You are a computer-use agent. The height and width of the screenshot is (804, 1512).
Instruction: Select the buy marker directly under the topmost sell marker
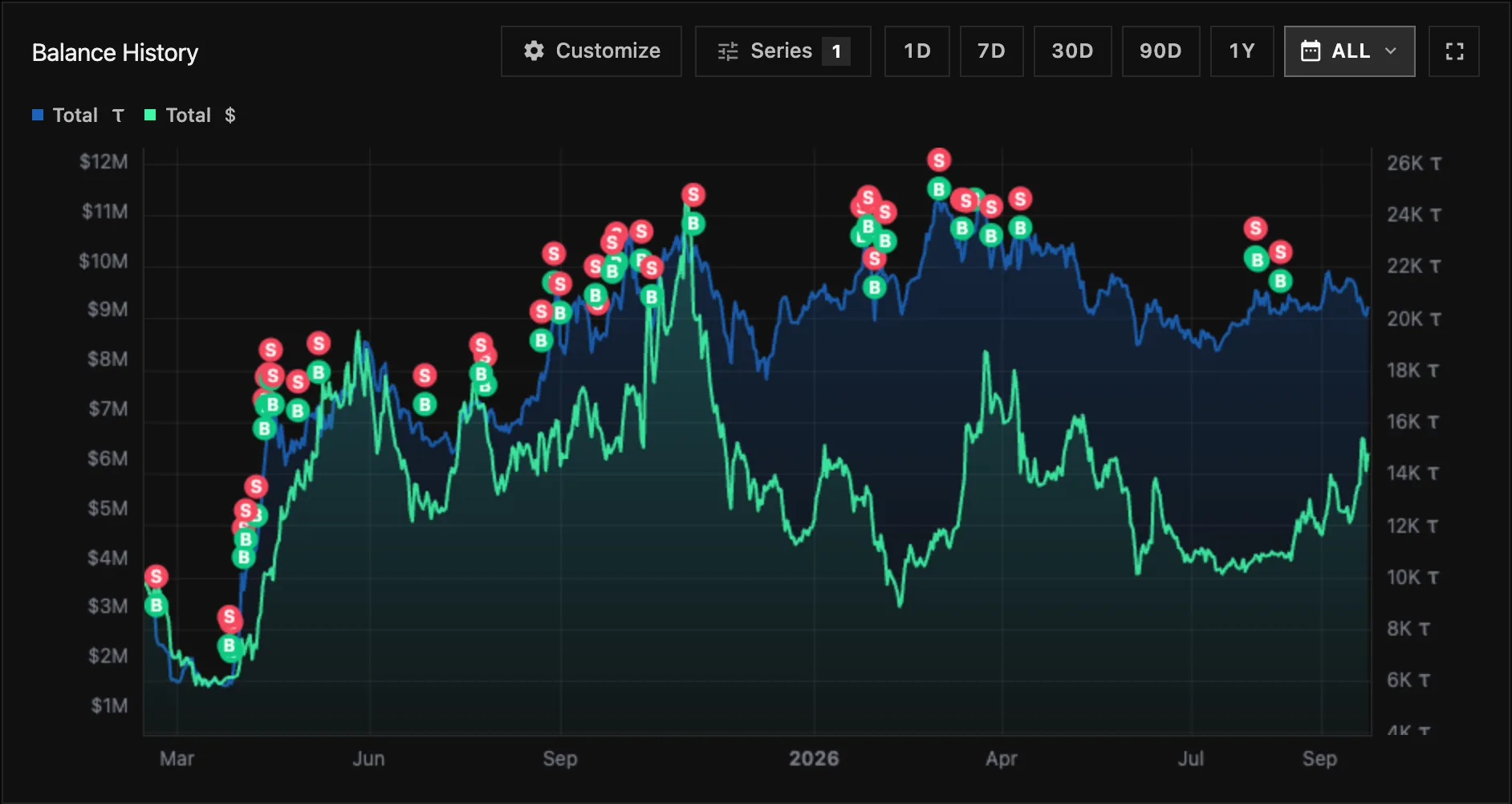point(939,189)
